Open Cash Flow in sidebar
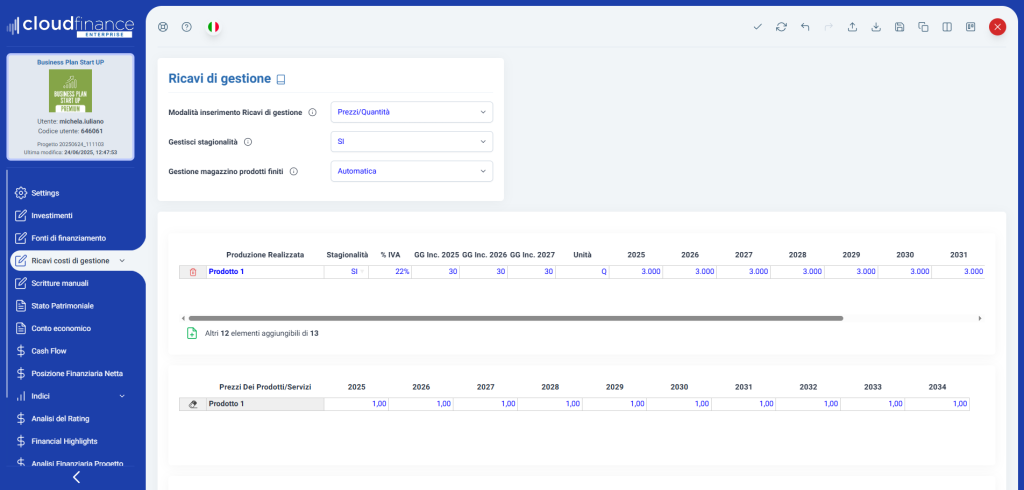1024x490 pixels. pyautogui.click(x=49, y=351)
